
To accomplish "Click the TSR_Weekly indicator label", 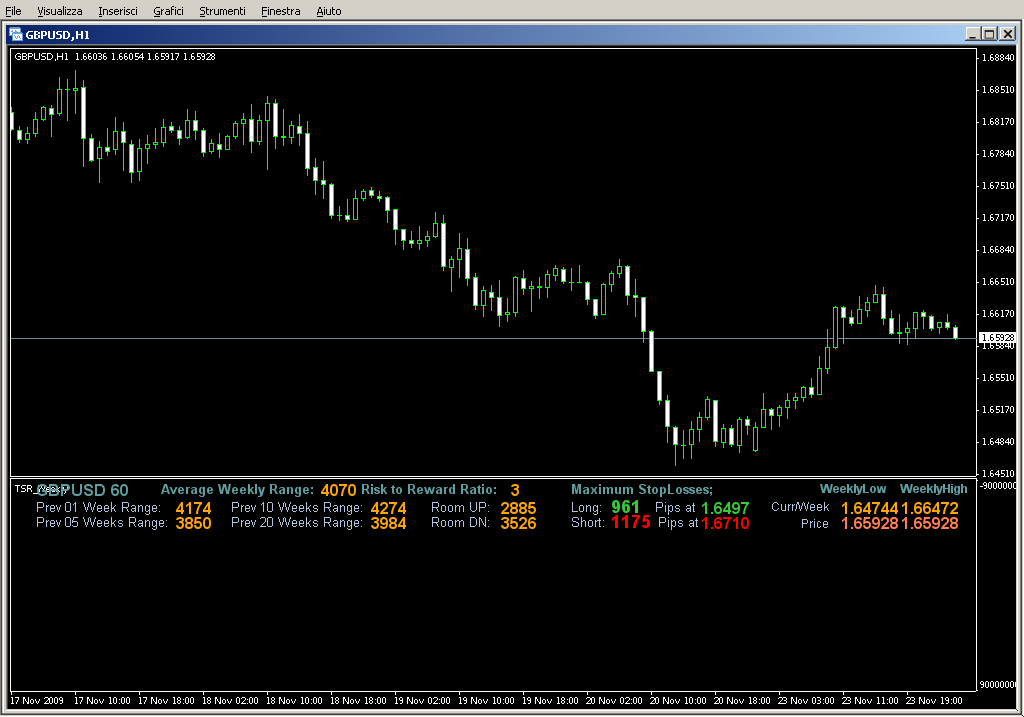I will coord(41,488).
